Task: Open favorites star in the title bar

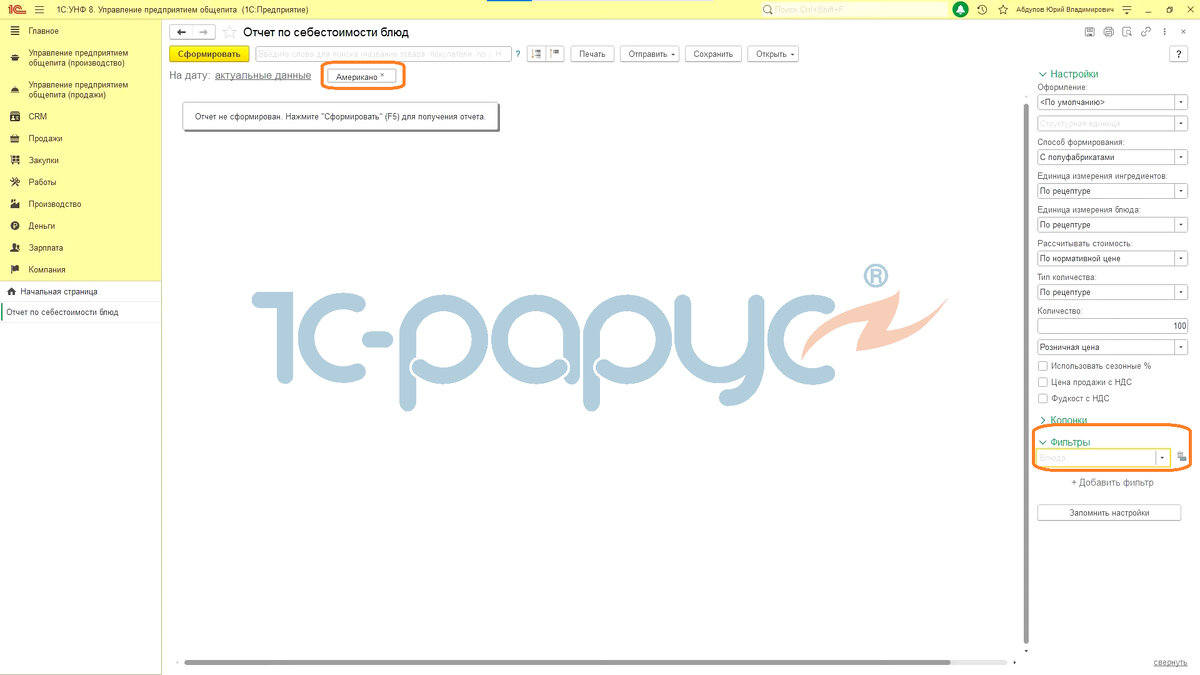Action: [x=1002, y=9]
